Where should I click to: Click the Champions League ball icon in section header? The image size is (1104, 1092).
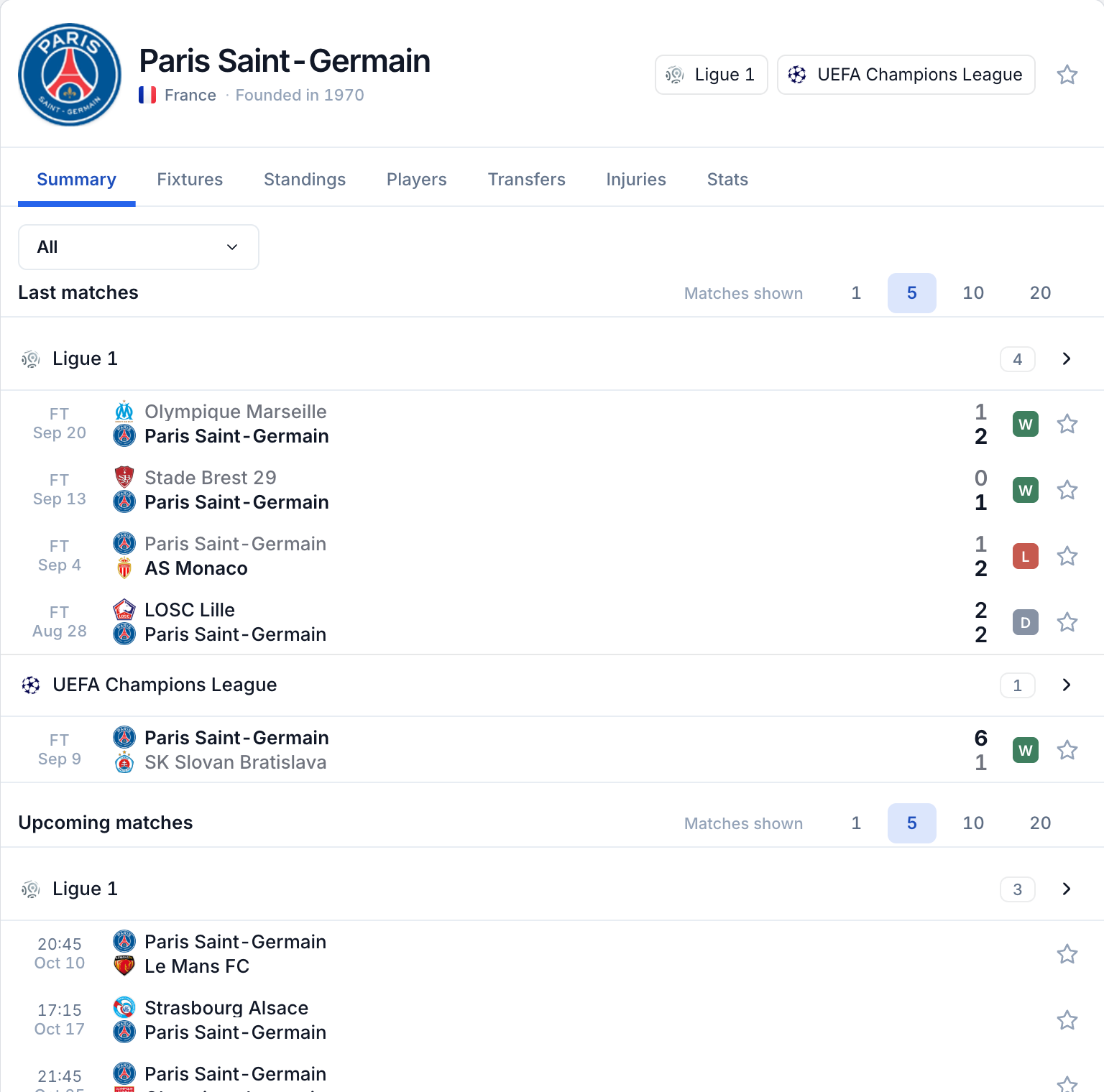click(x=30, y=685)
